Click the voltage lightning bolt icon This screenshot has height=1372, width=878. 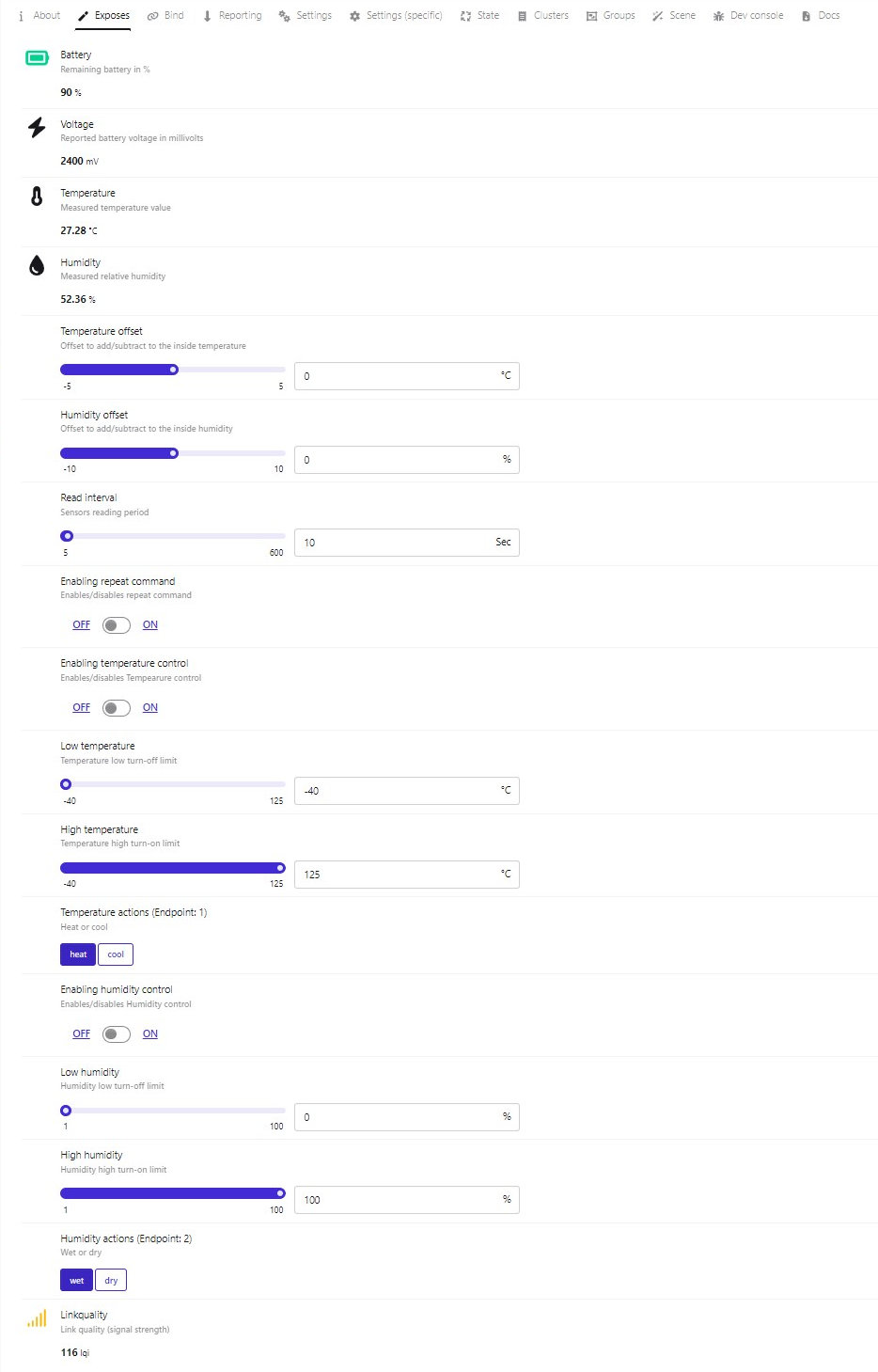coord(37,127)
